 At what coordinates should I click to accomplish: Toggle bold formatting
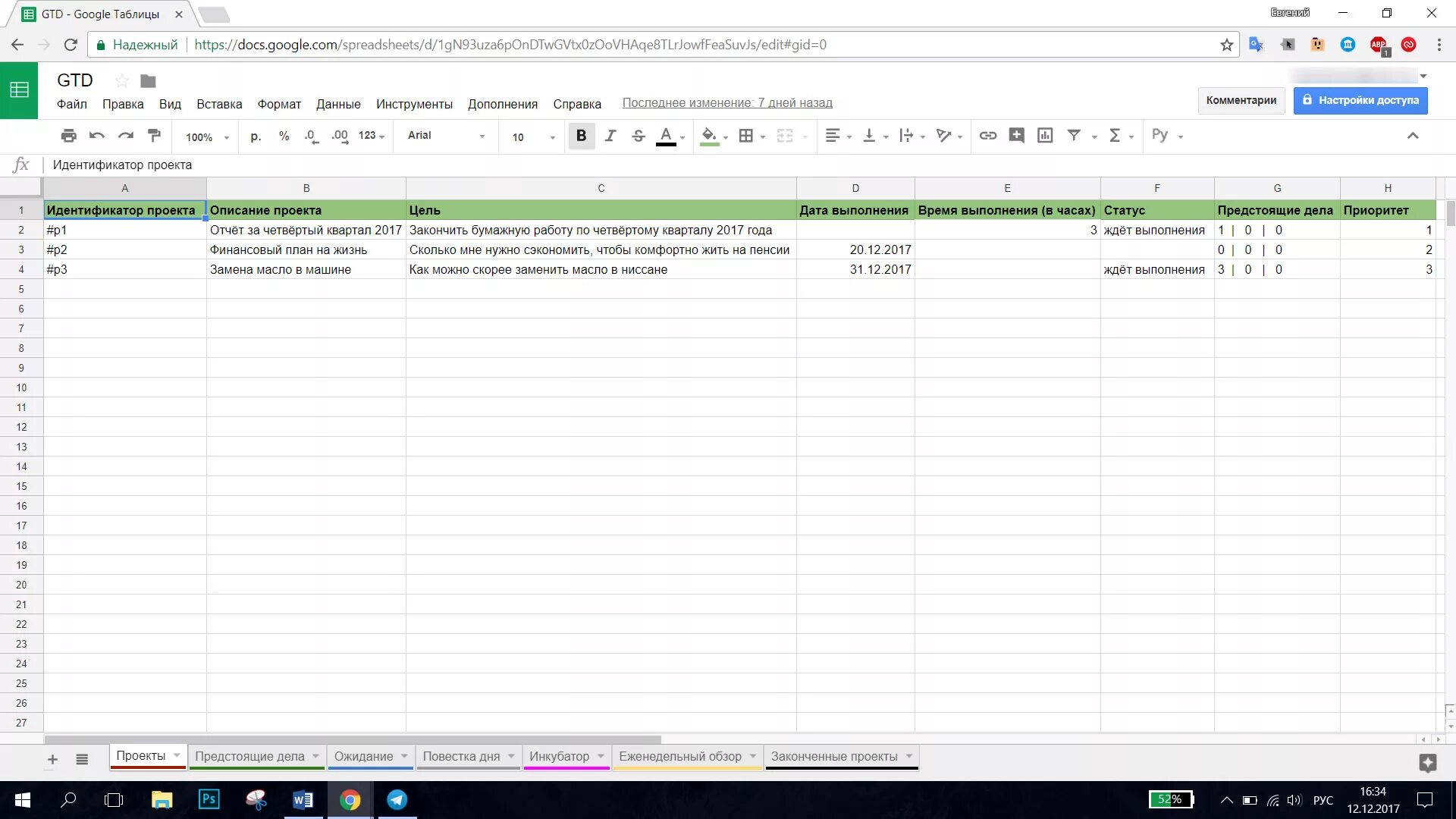coord(581,136)
